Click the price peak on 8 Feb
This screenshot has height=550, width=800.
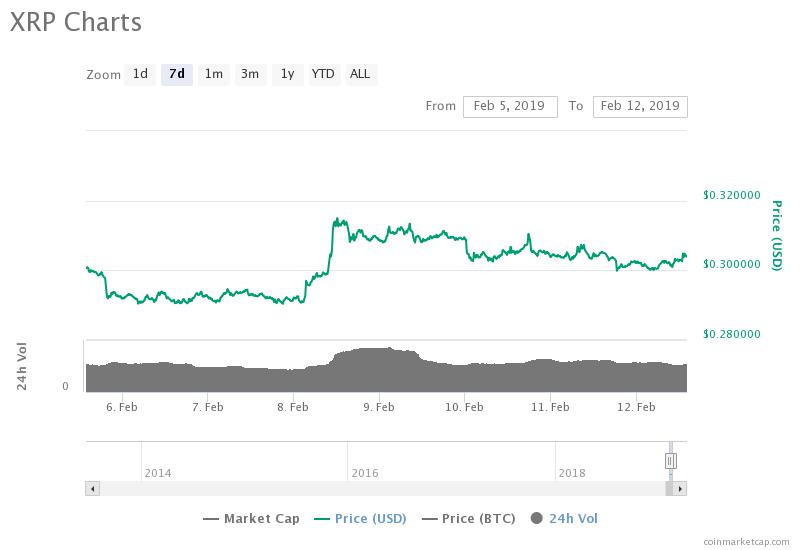(337, 221)
